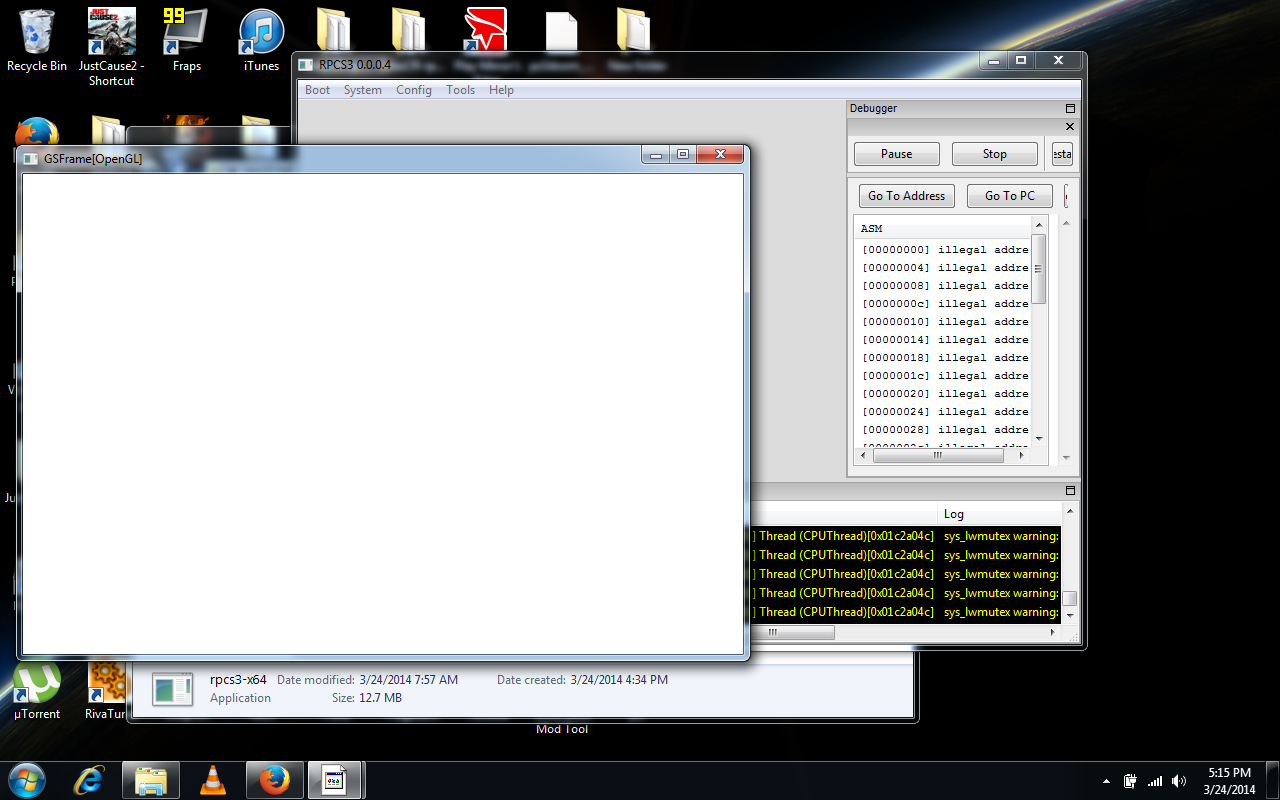This screenshot has height=800, width=1280.
Task: Float the Debugger panel with its undock icon
Action: coord(1070,108)
